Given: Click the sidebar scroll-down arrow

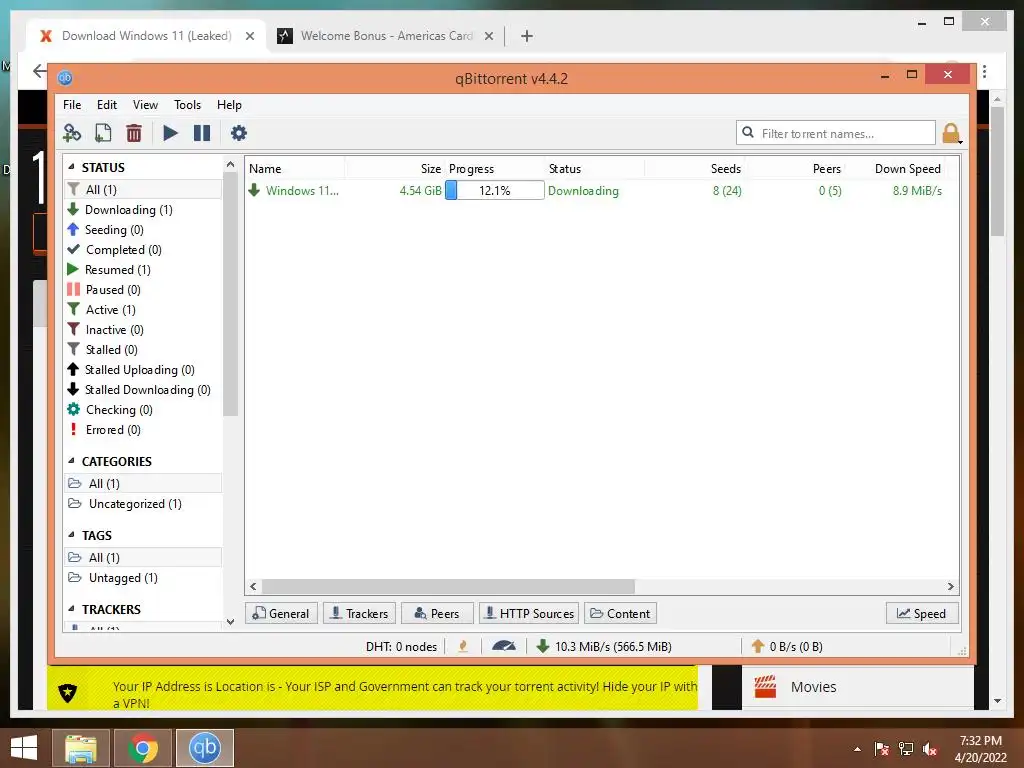Looking at the screenshot, I should (230, 622).
